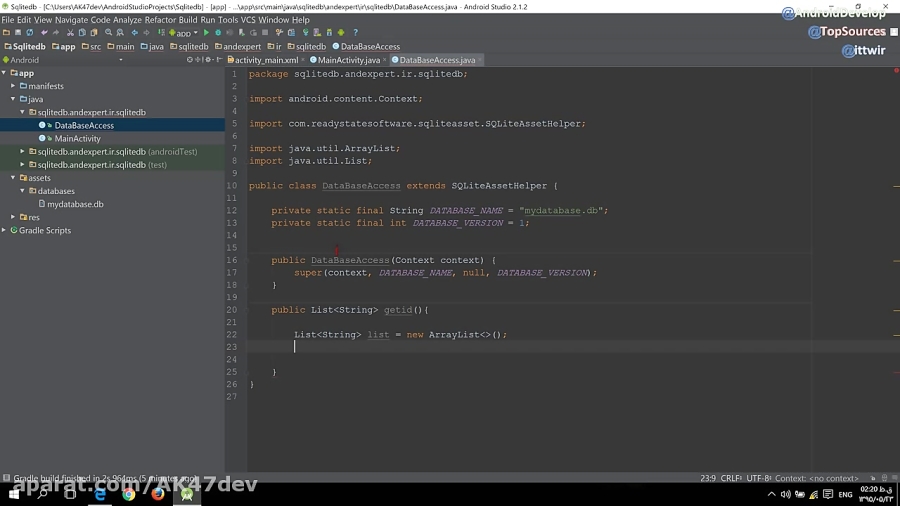Screen dimensions: 900x506
Task: Open the Help question mark icon
Action: (x=355, y=33)
